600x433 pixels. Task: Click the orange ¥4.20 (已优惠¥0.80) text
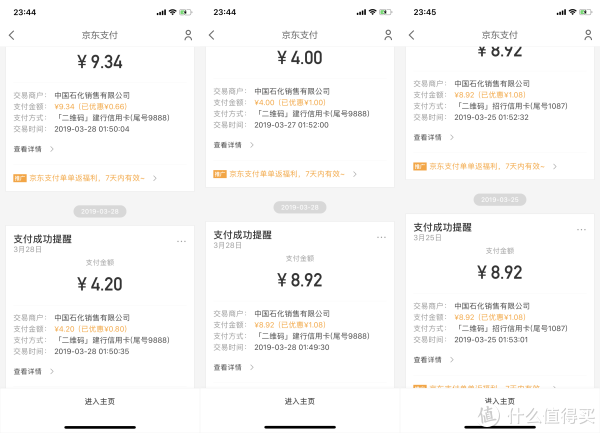point(91,329)
